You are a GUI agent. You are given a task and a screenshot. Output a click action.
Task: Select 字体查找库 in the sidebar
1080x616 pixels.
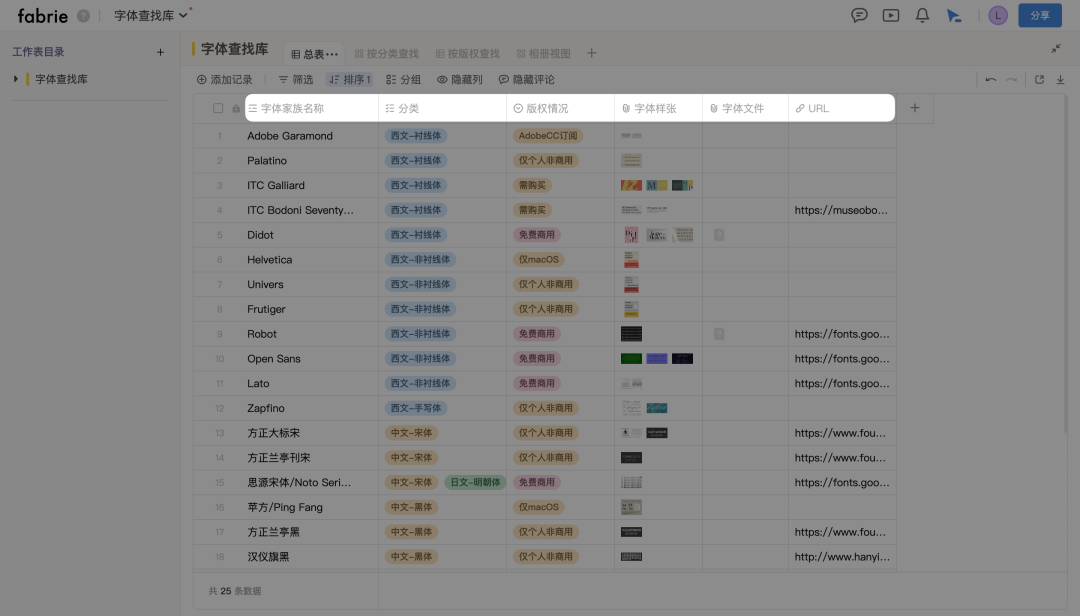tap(61, 79)
